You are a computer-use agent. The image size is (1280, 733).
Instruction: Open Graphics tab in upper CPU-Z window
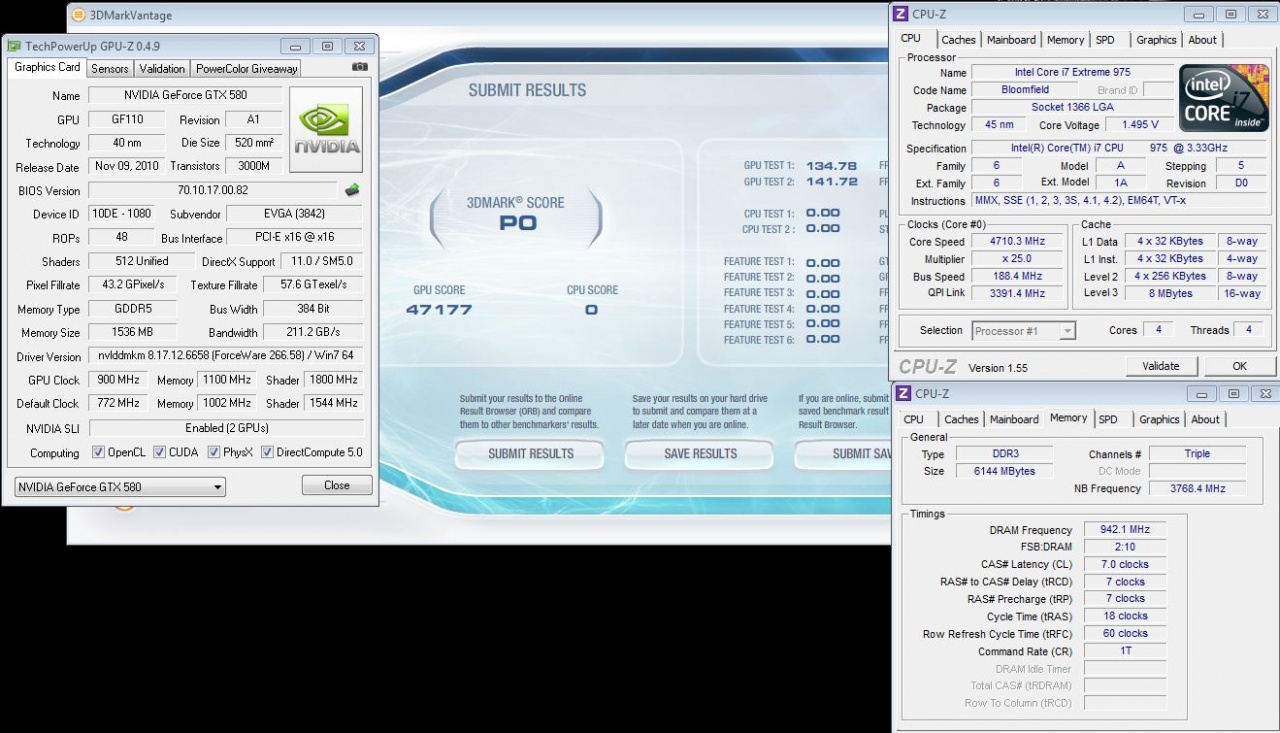coord(1156,40)
